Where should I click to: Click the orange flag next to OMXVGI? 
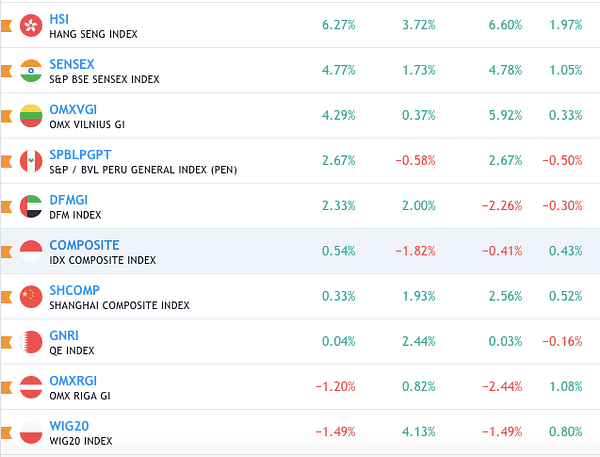coord(7,116)
